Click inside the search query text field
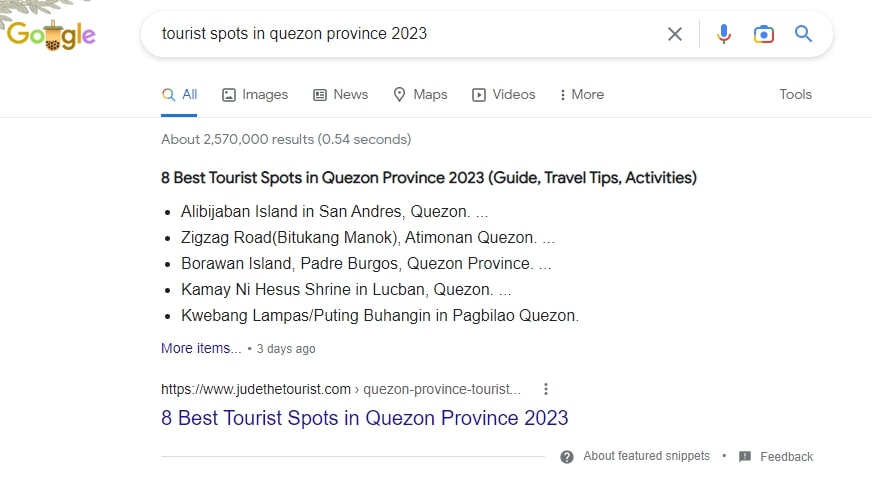 pyautogui.click(x=400, y=34)
